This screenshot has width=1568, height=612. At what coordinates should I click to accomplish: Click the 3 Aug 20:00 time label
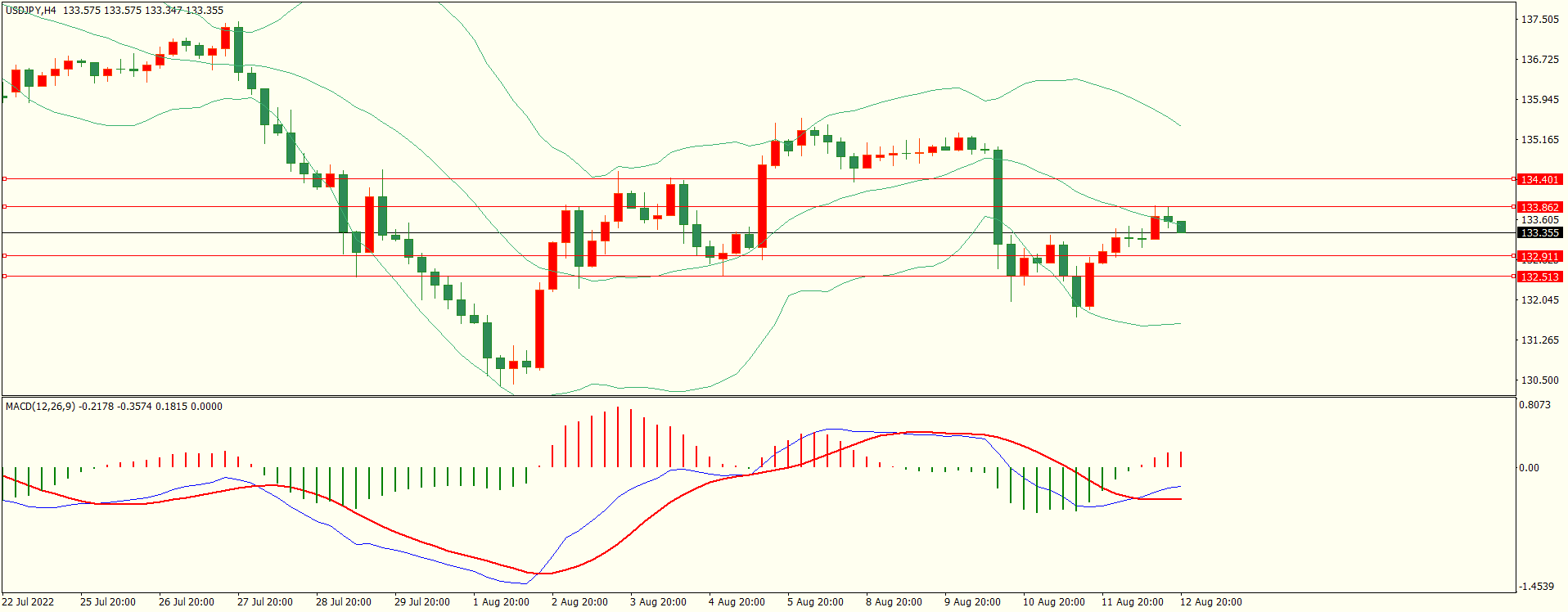pyautogui.click(x=658, y=601)
